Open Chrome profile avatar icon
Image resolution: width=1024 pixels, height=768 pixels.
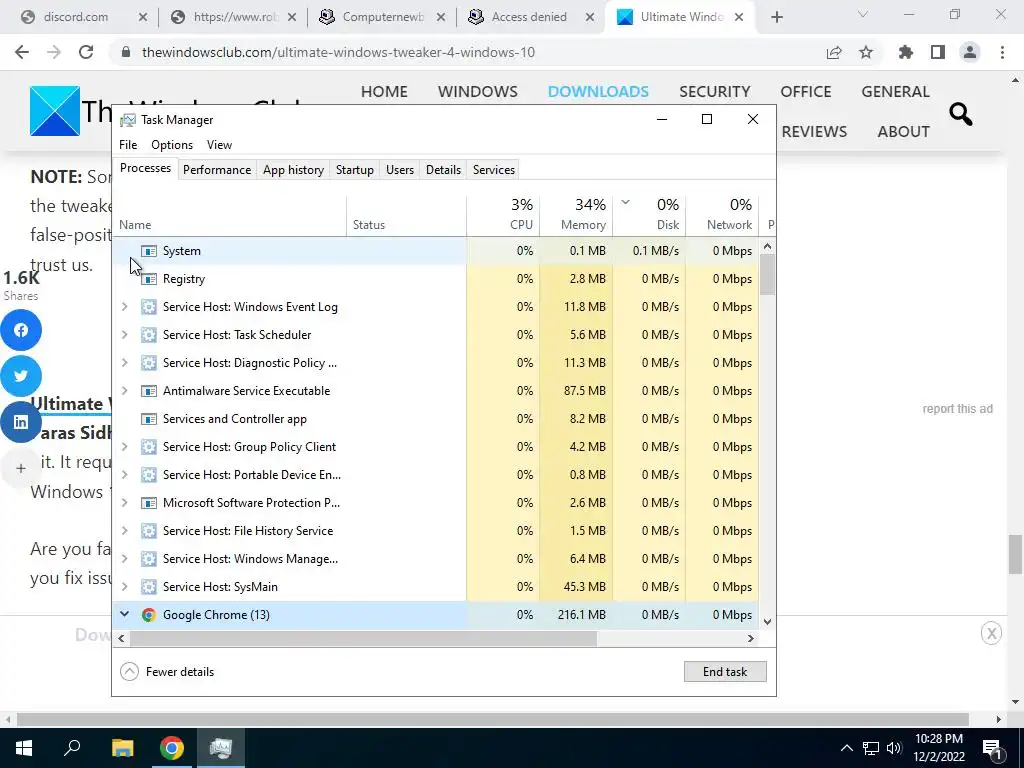click(970, 52)
